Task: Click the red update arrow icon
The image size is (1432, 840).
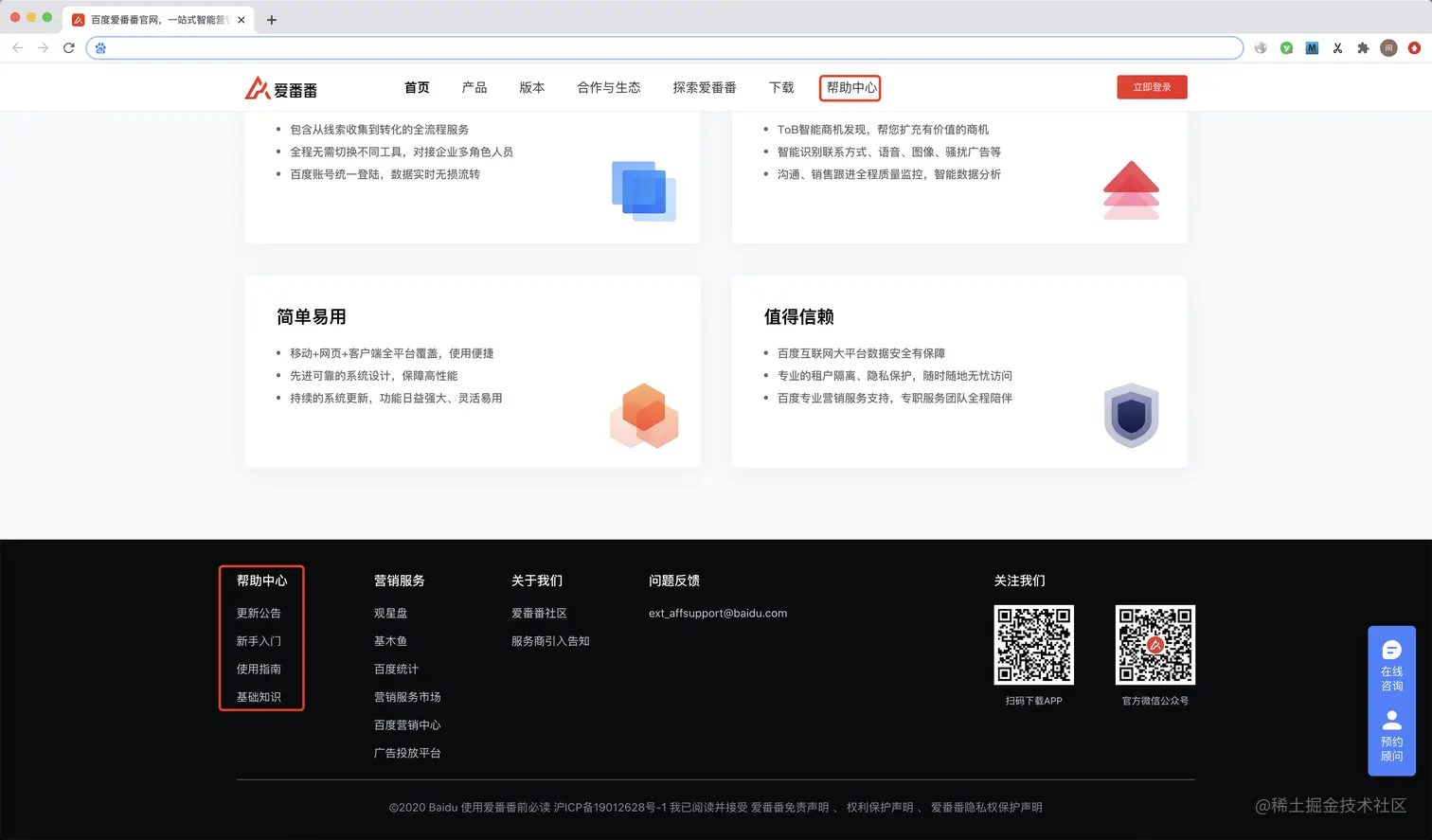Action: [x=1414, y=48]
